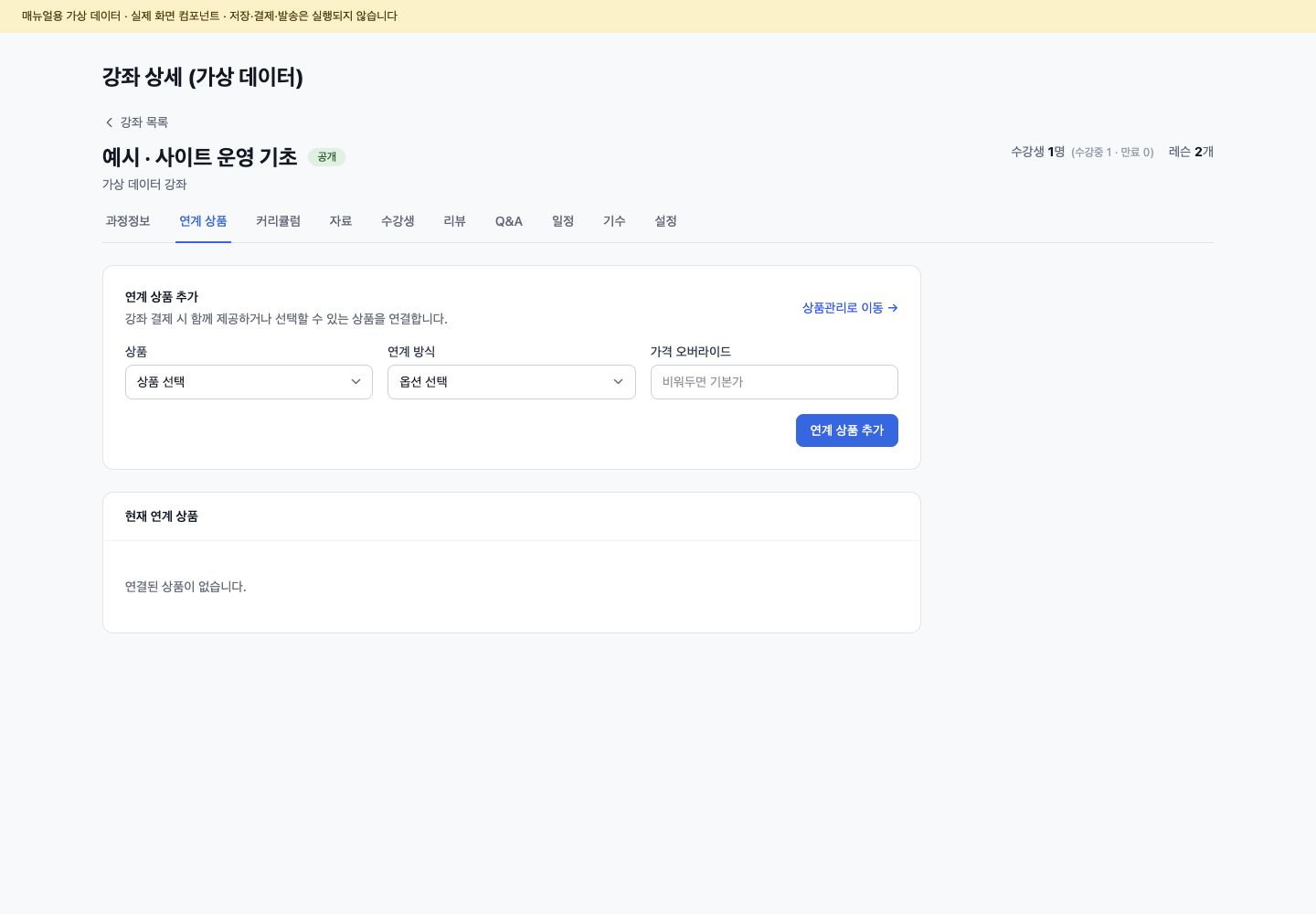Open the 과정정보 tab

(x=128, y=221)
